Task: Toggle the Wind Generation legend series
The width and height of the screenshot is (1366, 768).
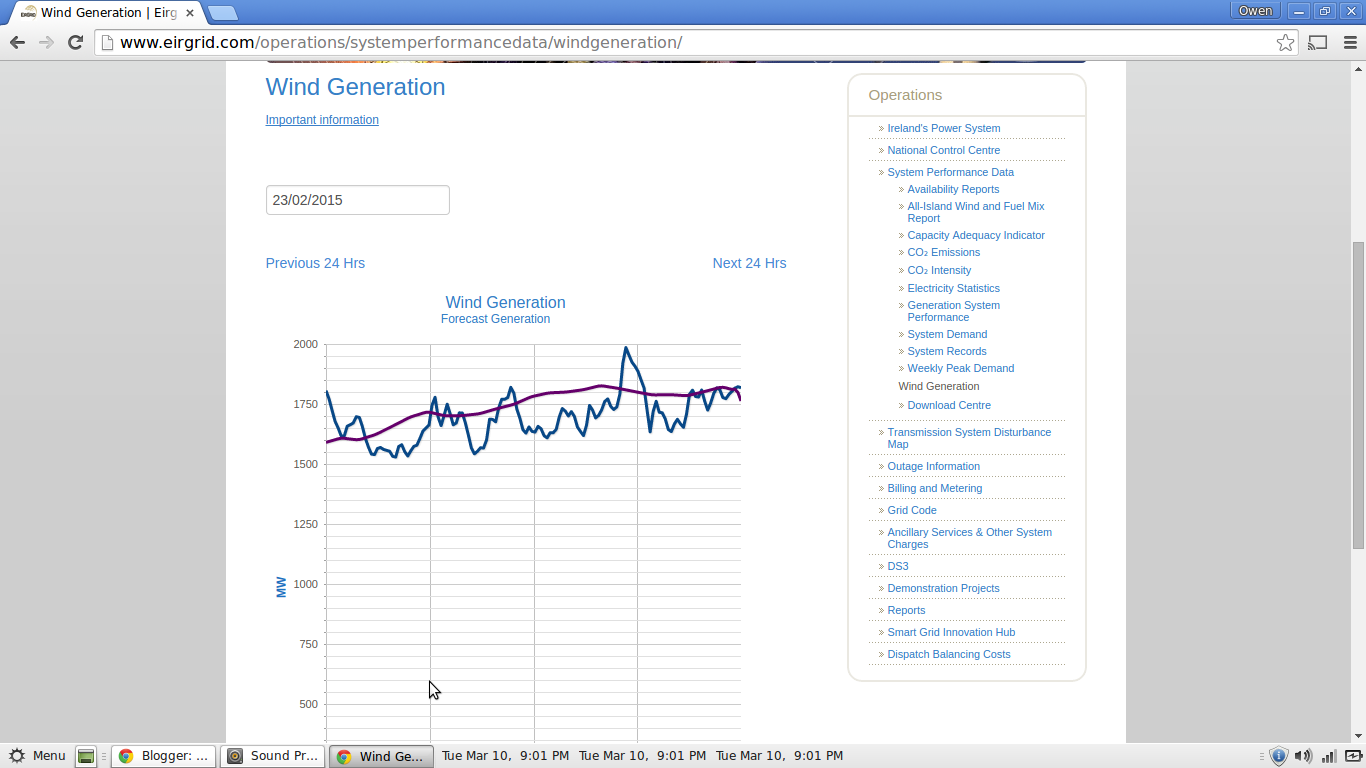Action: coord(506,302)
